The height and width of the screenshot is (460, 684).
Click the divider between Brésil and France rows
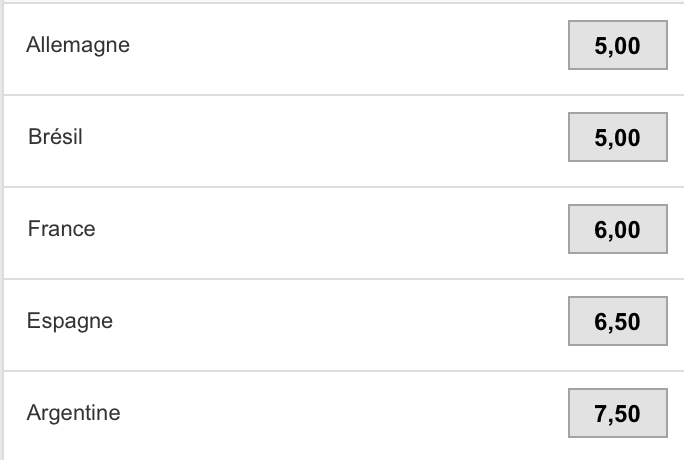click(x=344, y=187)
